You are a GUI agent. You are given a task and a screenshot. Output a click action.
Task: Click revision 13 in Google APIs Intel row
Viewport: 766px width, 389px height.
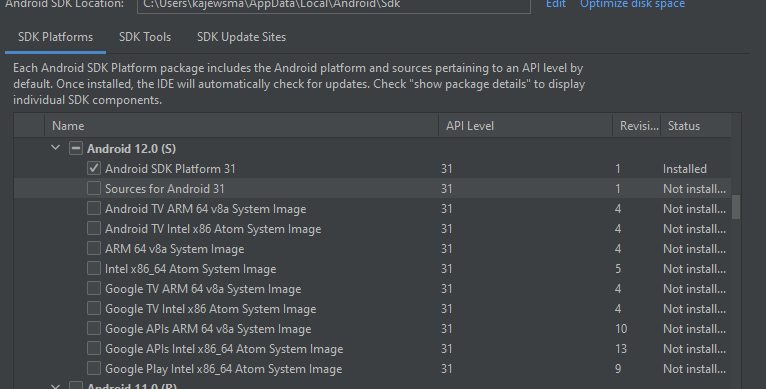(621, 349)
